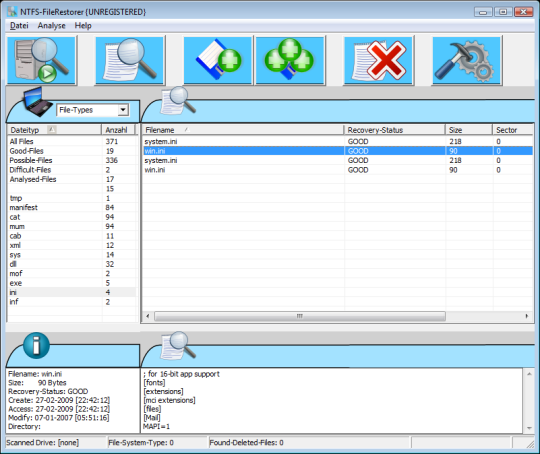Sort by Sector column header
540x454 pixels.
point(513,130)
